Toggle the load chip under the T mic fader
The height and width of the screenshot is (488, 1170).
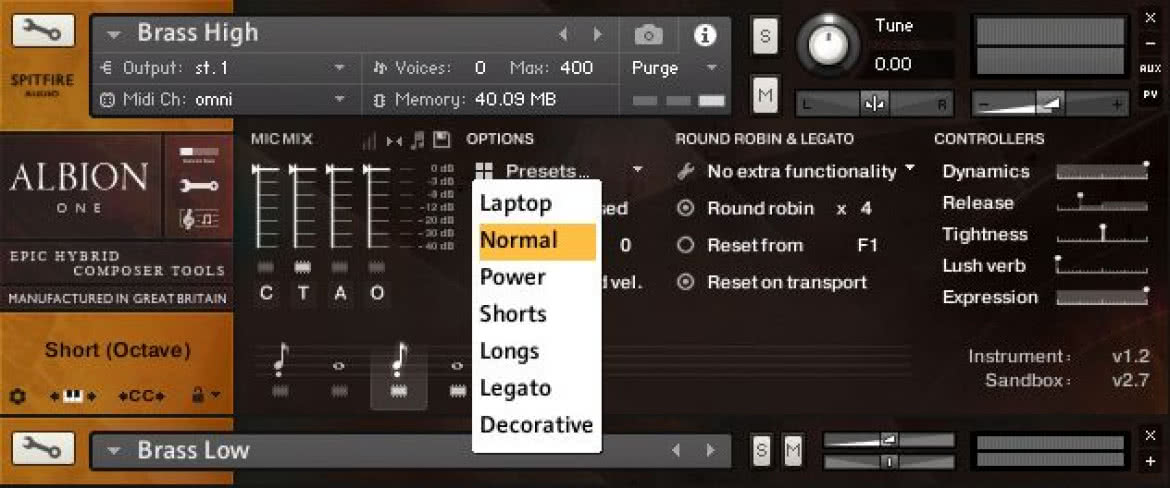[x=302, y=267]
